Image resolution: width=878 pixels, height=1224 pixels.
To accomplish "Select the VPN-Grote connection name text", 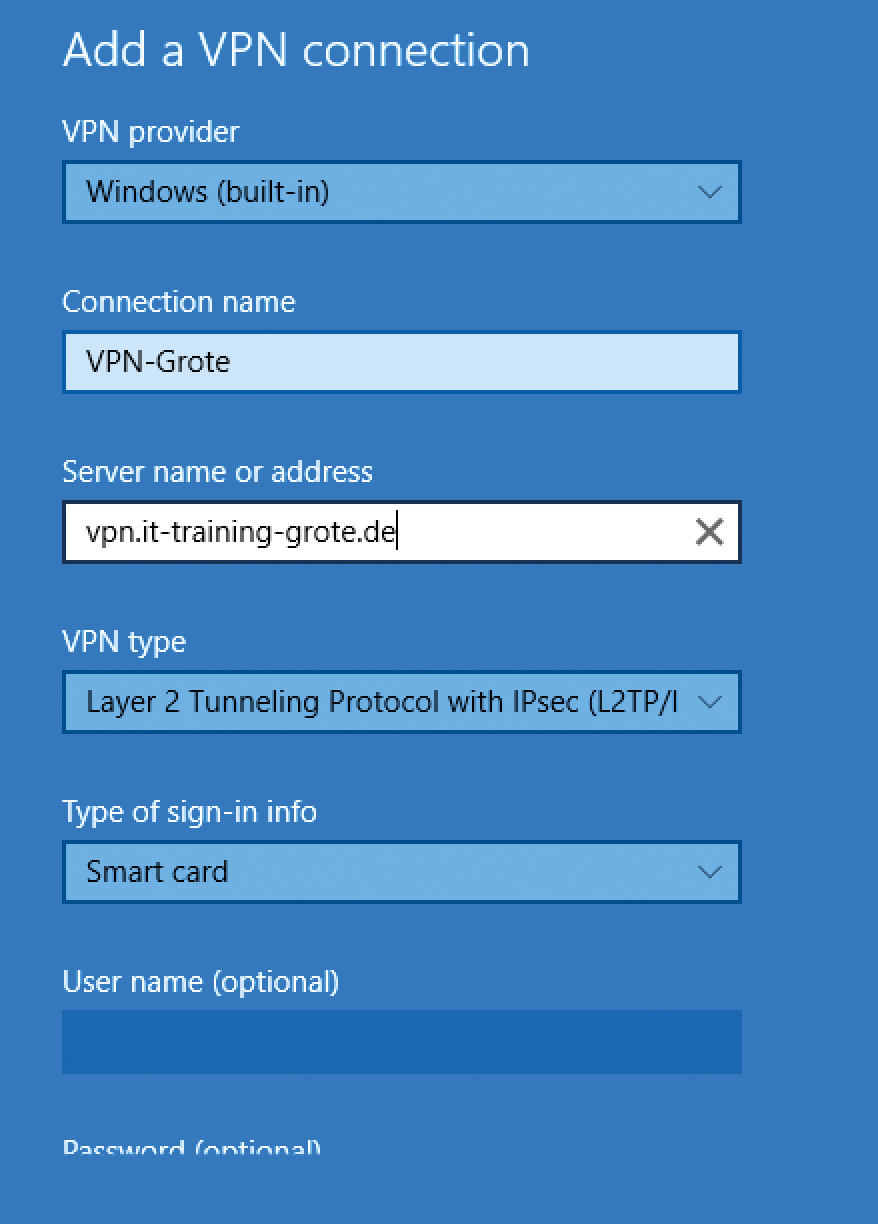I will click(x=155, y=362).
